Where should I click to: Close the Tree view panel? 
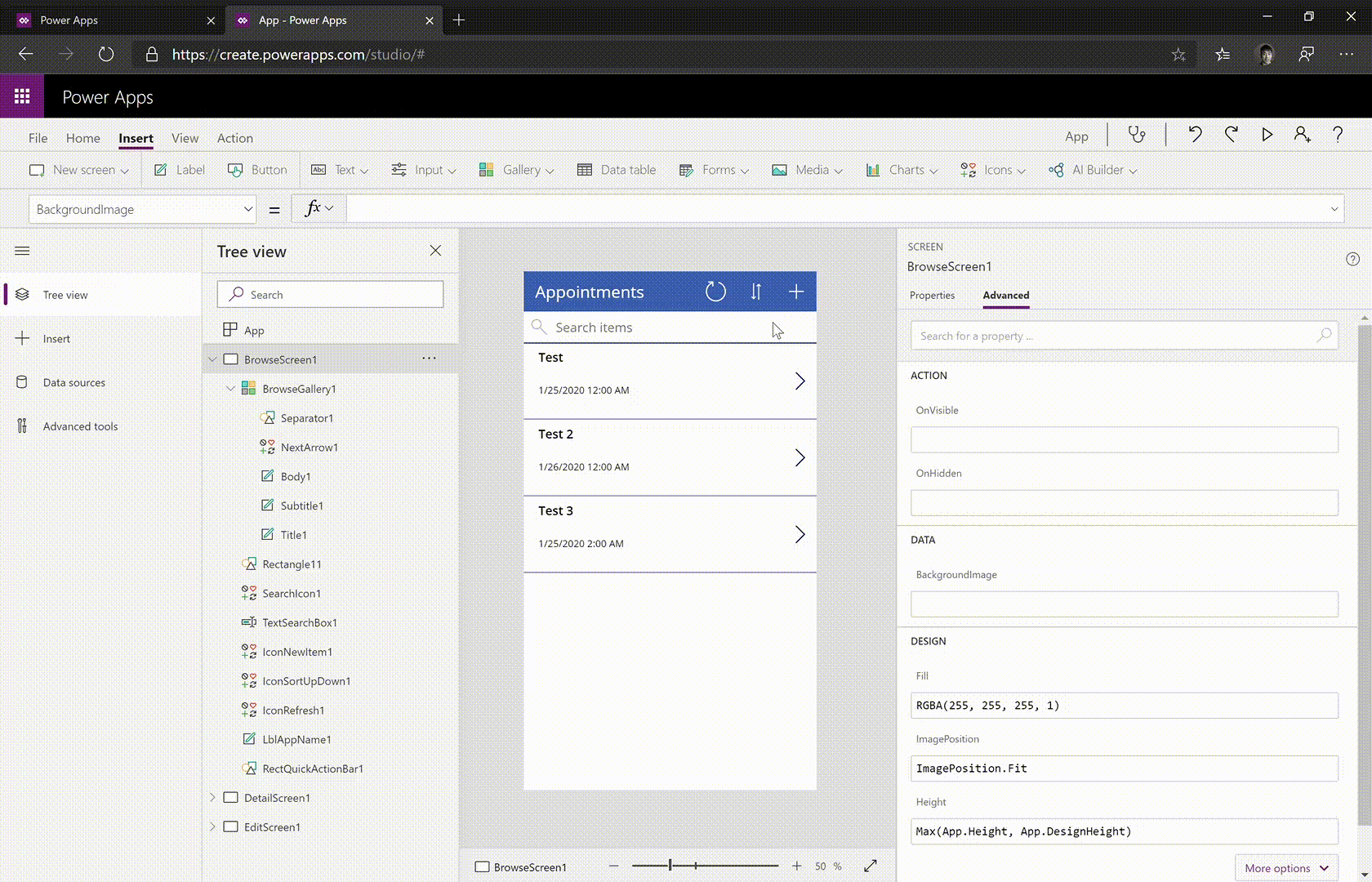pos(435,251)
